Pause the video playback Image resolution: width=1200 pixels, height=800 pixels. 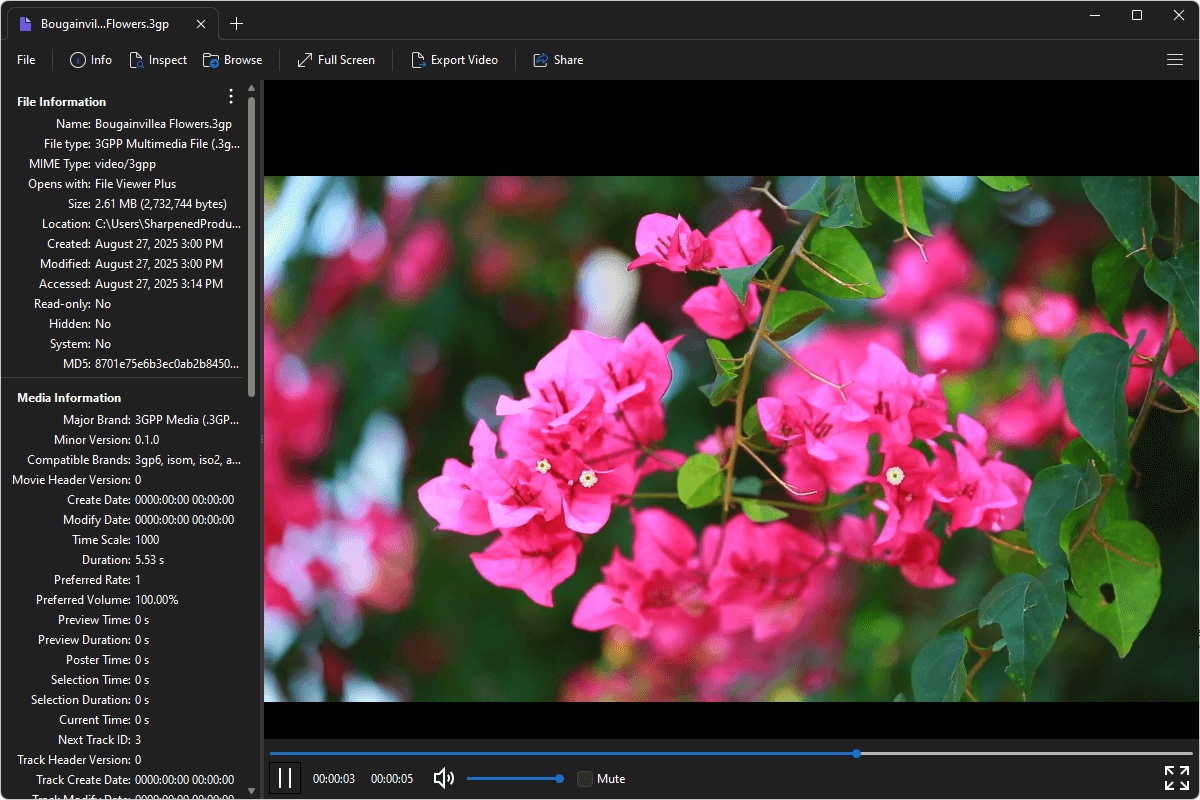pos(285,778)
